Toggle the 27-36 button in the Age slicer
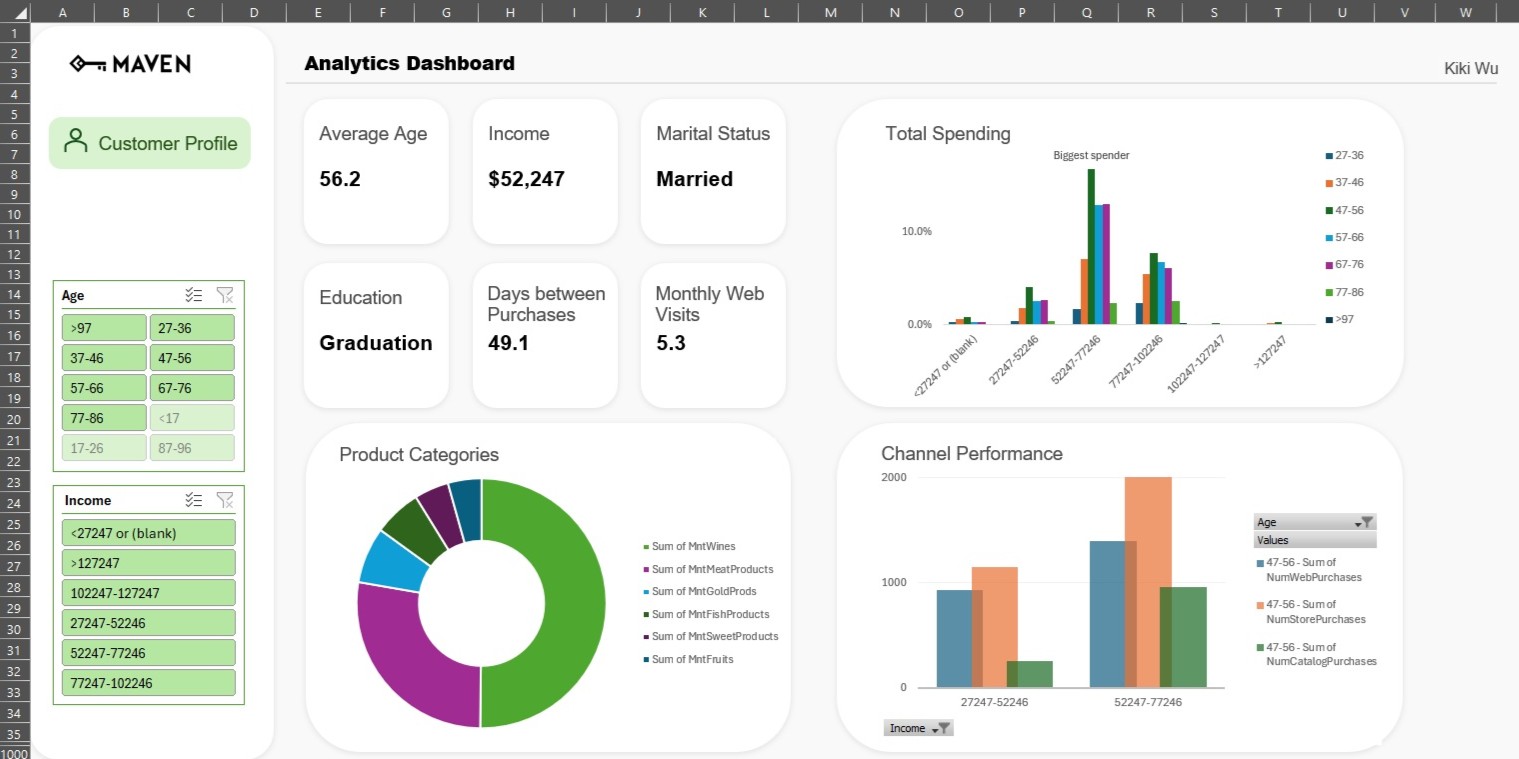This screenshot has height=759, width=1519. point(192,327)
